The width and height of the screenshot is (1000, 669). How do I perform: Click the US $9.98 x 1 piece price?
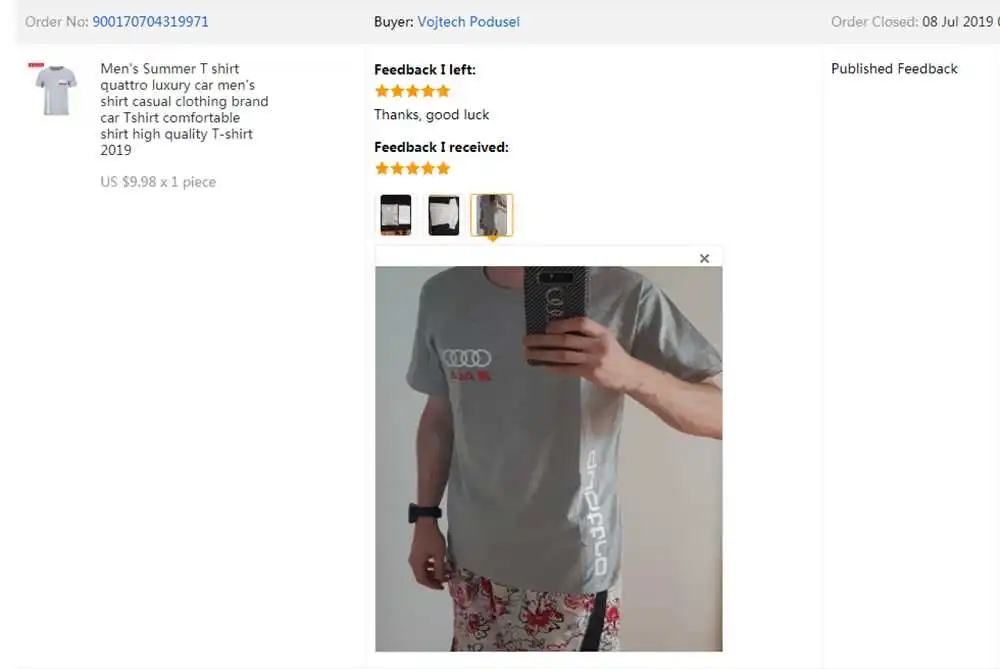(158, 182)
